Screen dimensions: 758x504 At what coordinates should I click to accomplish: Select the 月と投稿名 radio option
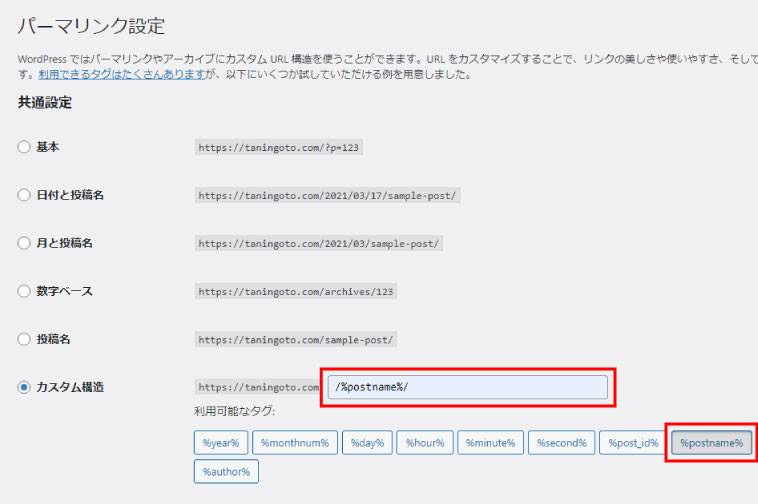click(24, 243)
